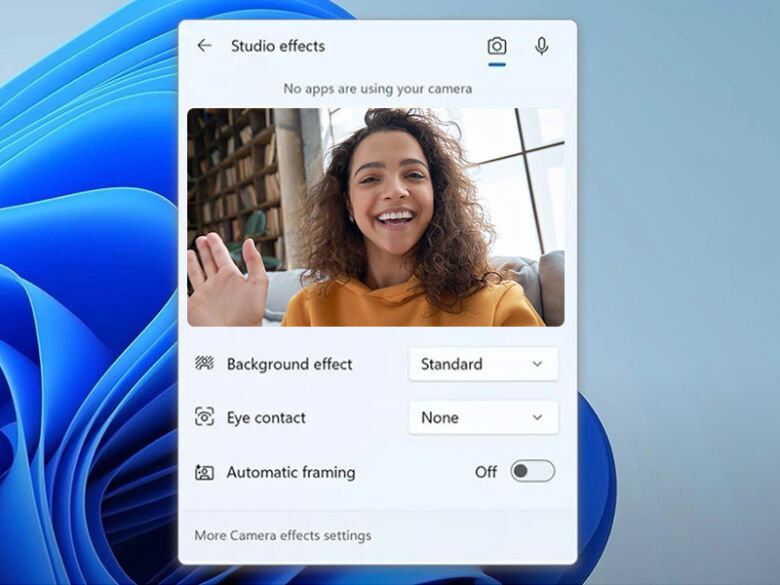Enable the Automatic framing toggle switch
Screen dimensions: 780x585
pos(532,472)
